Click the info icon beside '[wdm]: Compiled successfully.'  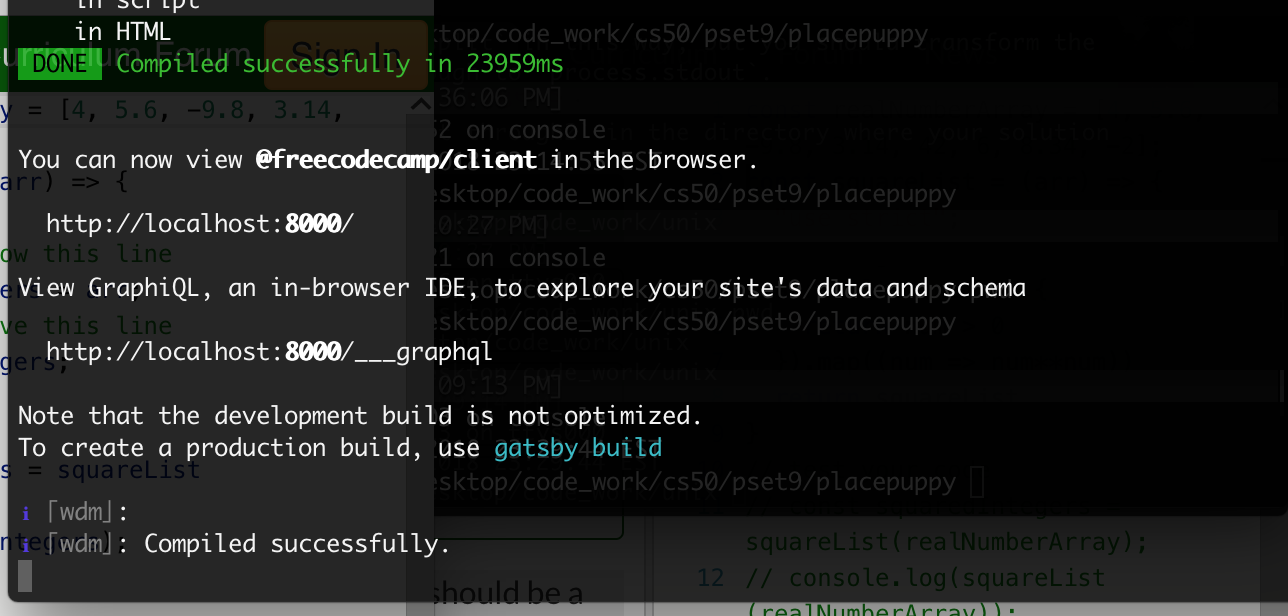(x=25, y=544)
